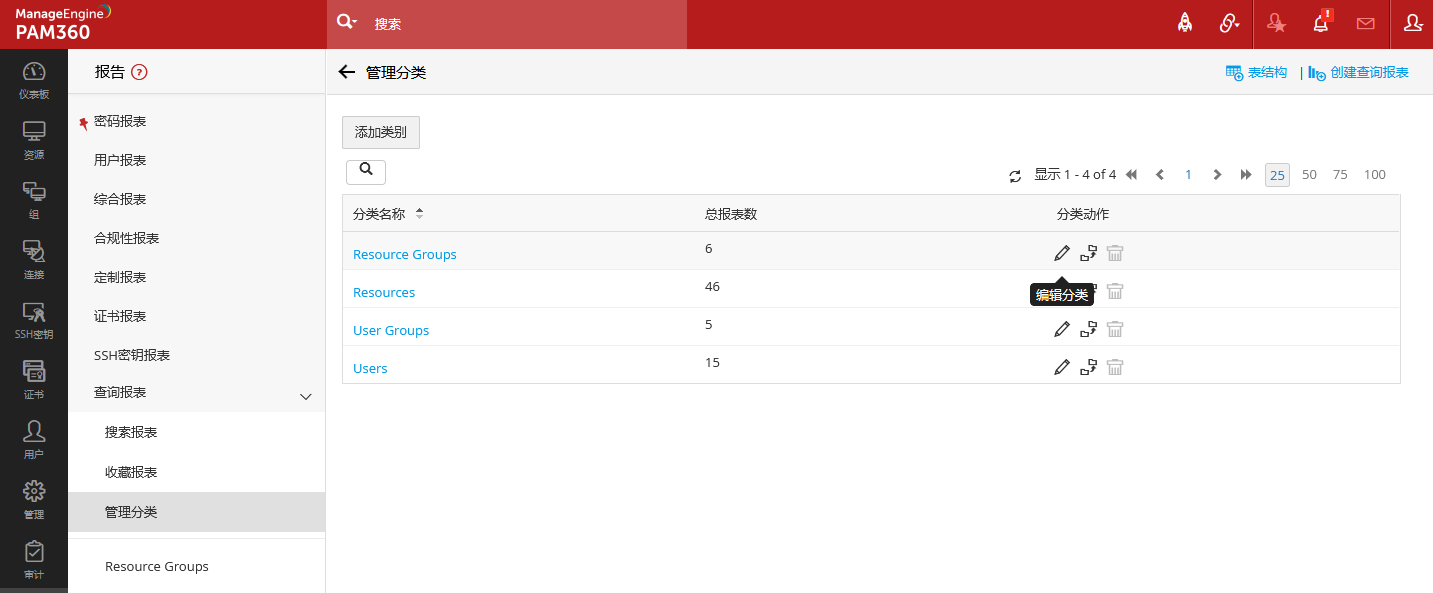Screen dimensions: 1433x593
Task: Click the help question mark next to 报告
Action: coord(140,72)
